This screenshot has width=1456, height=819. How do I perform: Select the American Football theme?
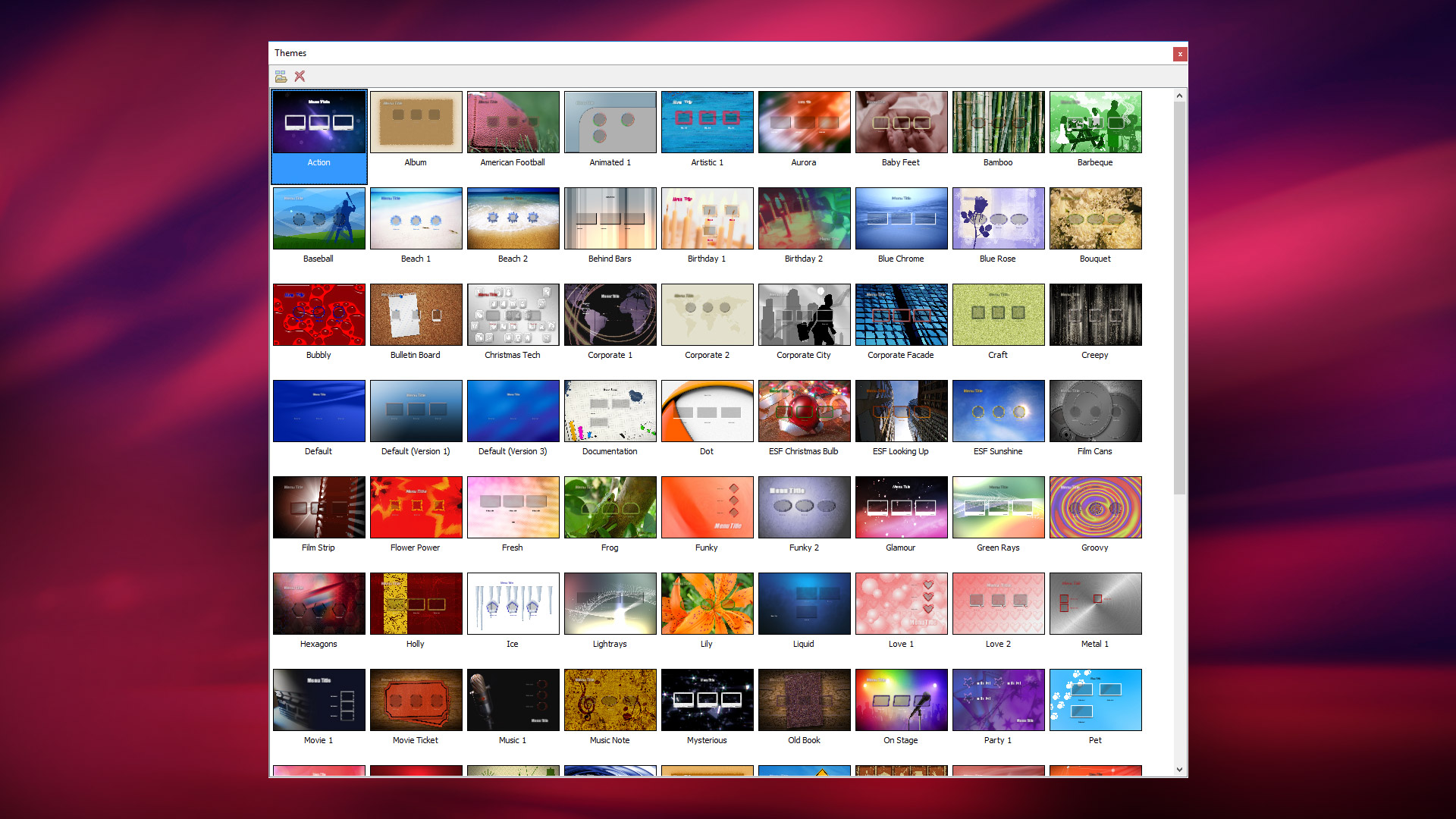513,121
